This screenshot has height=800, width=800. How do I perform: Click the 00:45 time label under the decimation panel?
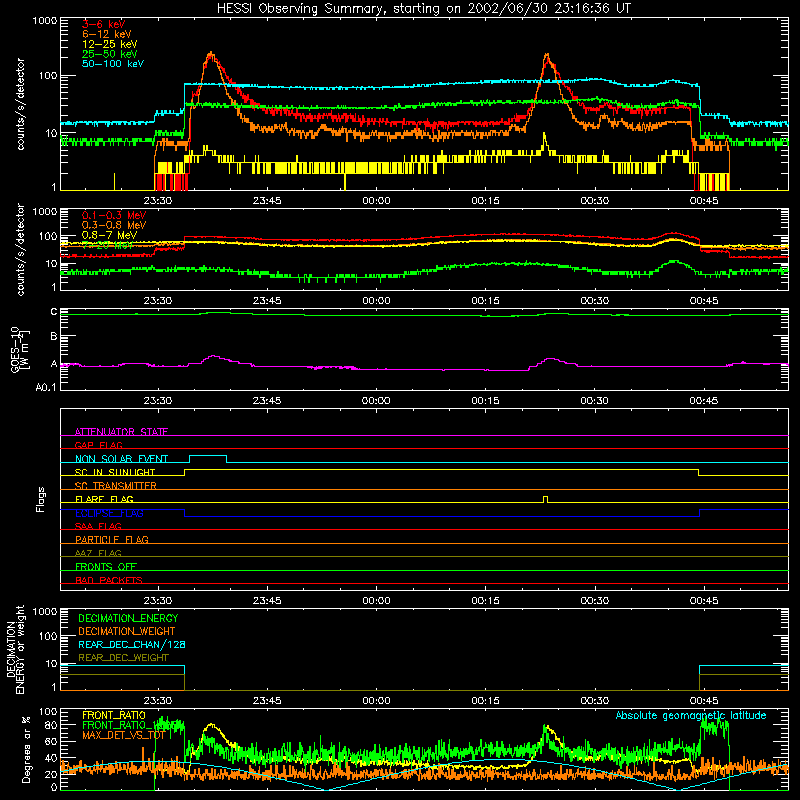[704, 701]
